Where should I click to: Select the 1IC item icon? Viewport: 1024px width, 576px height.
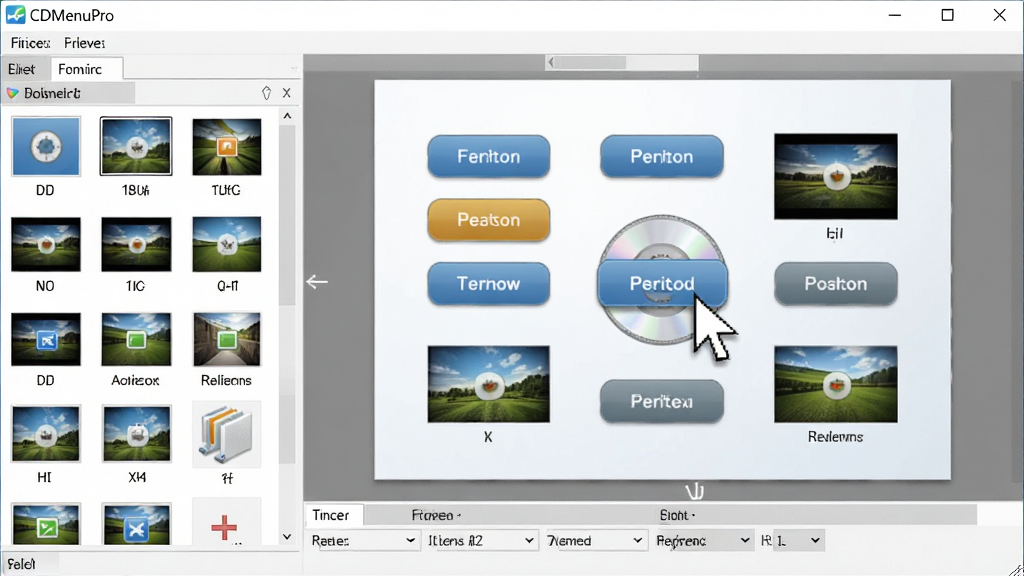pos(136,244)
